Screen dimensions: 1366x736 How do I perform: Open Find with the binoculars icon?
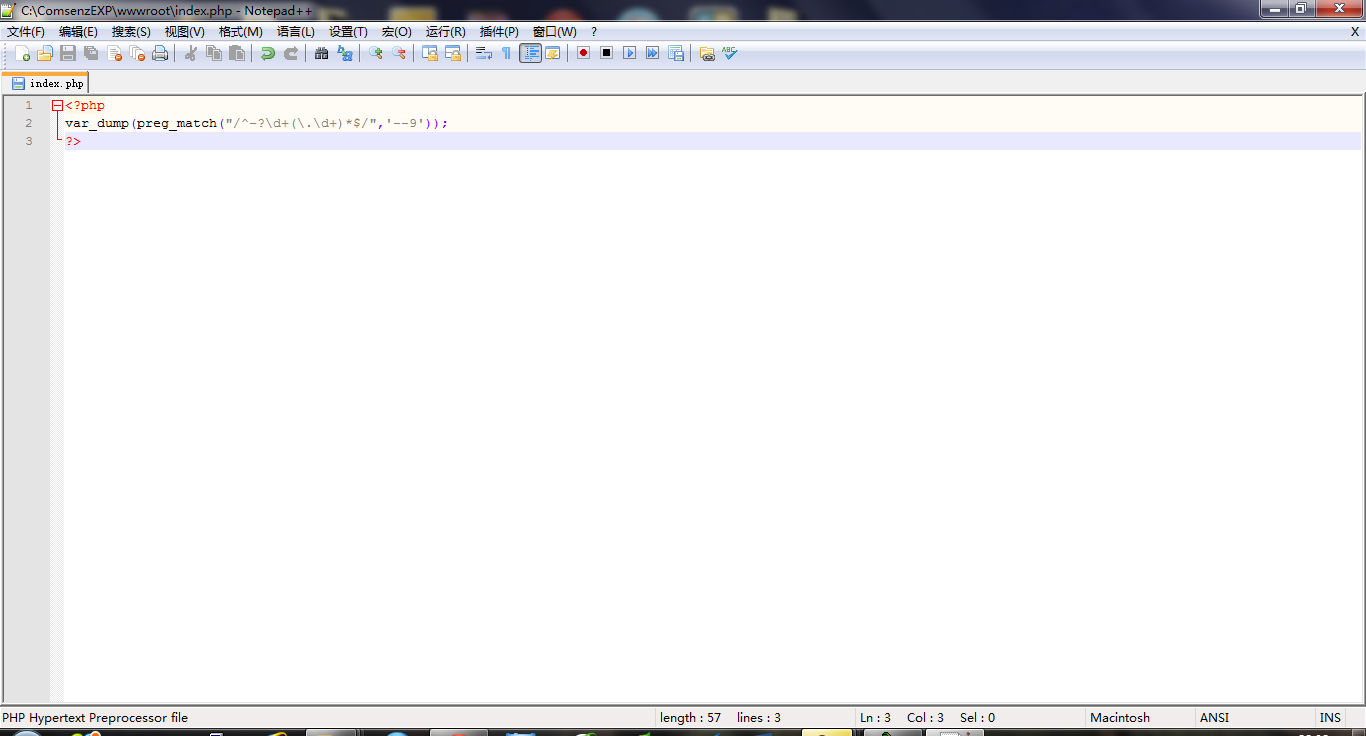pos(321,53)
